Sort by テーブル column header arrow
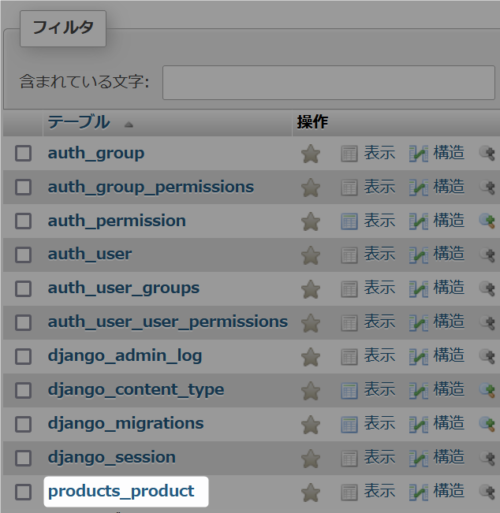Viewport: 500px width, 513px height. (x=129, y=125)
